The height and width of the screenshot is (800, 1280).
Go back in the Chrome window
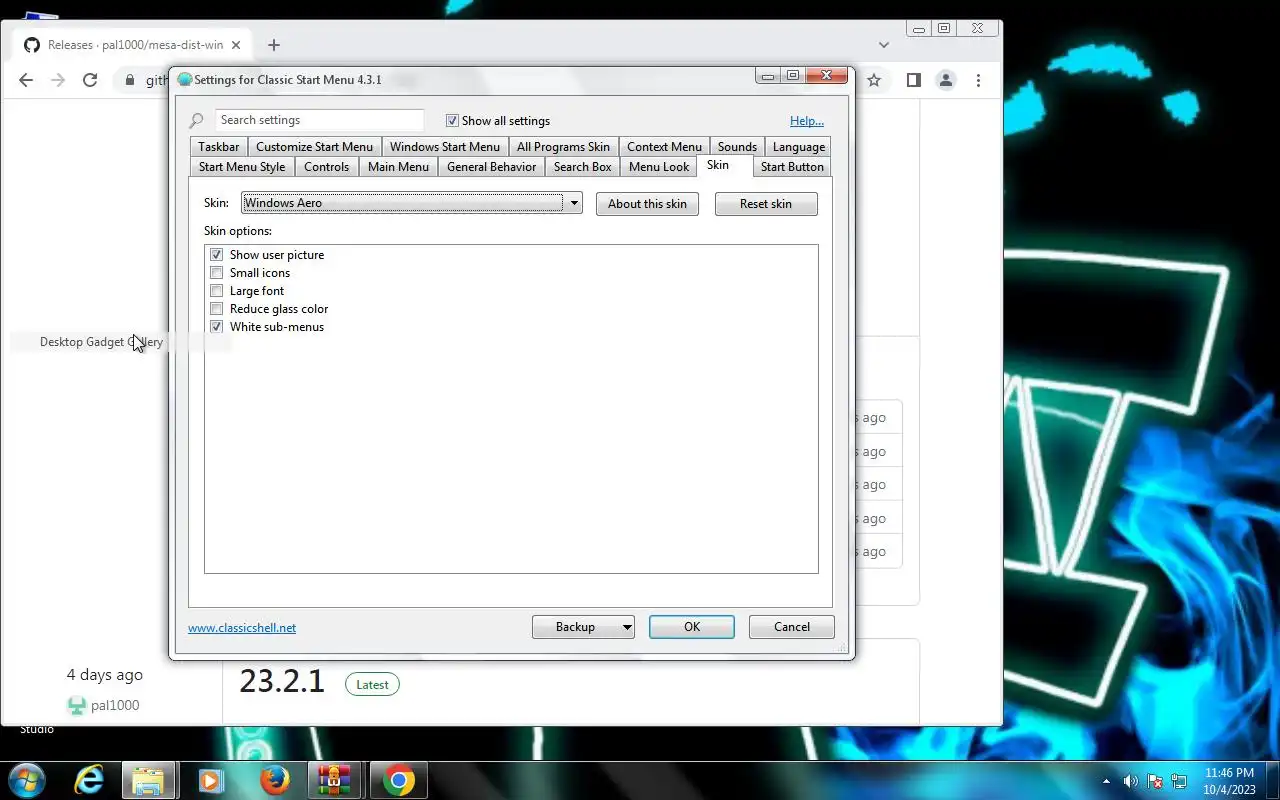(x=26, y=80)
